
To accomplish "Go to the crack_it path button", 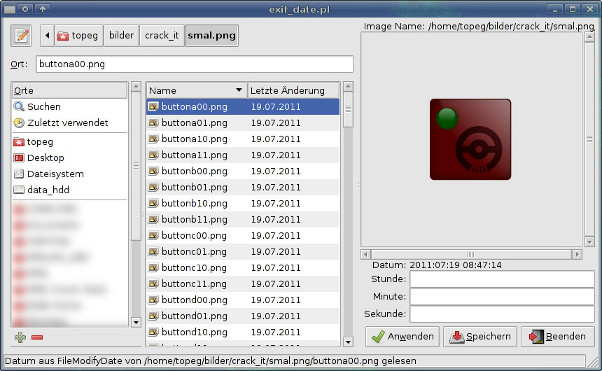I will (162, 36).
